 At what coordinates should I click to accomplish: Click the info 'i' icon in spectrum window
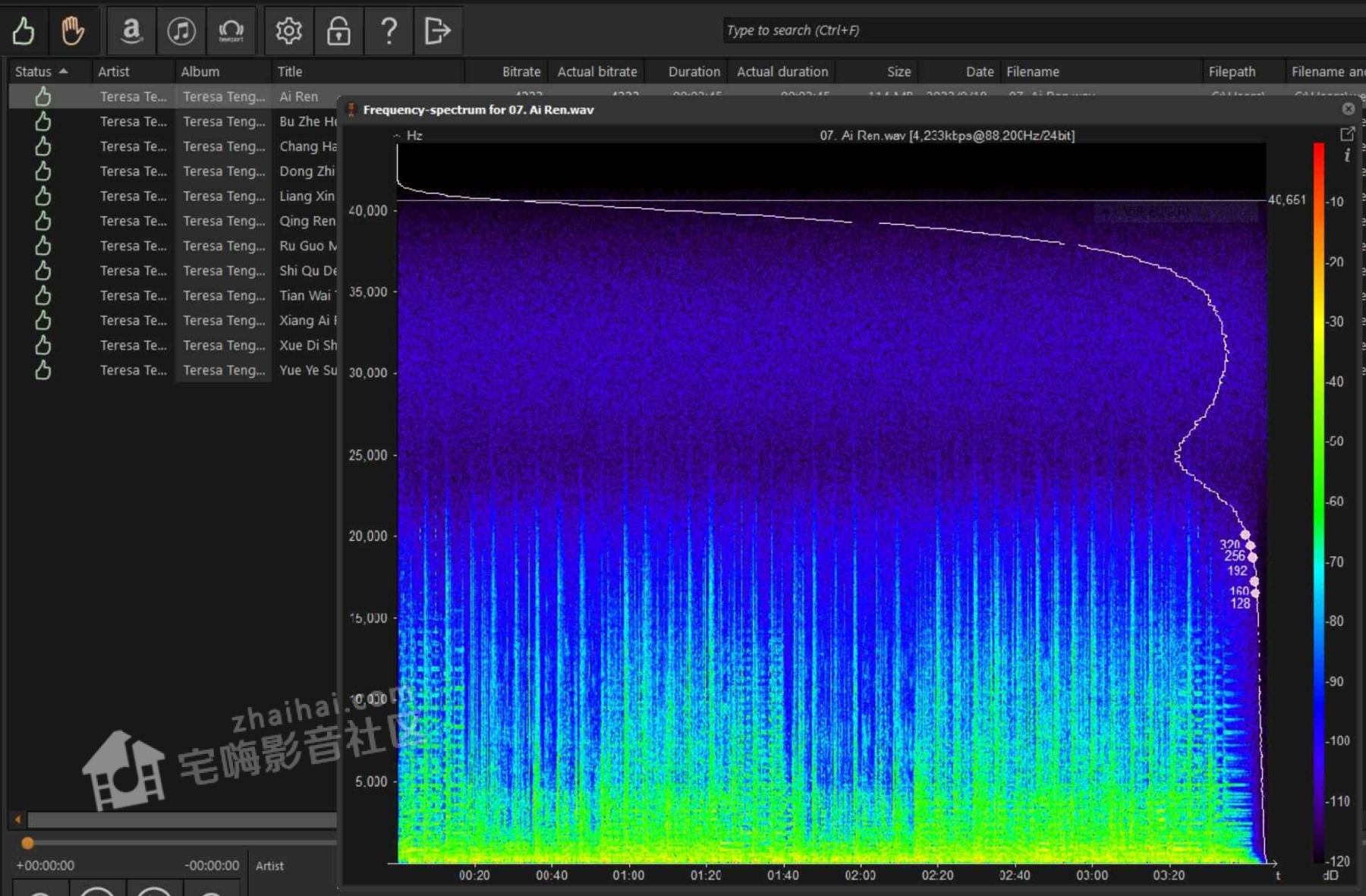click(x=1347, y=156)
